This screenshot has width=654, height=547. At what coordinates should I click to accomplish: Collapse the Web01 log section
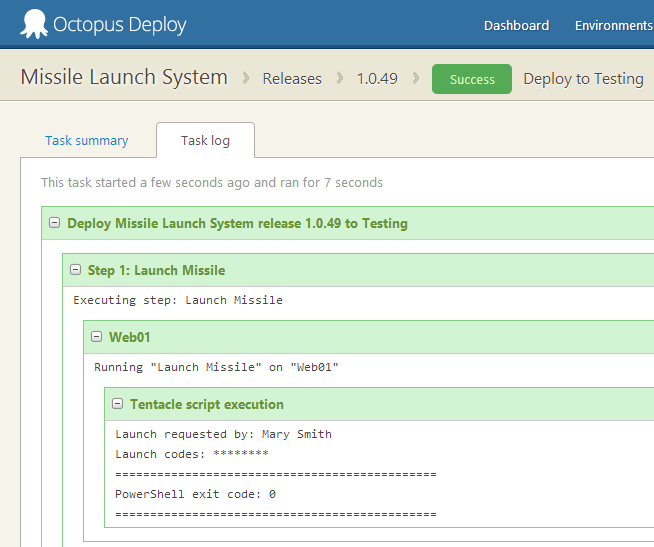96,337
